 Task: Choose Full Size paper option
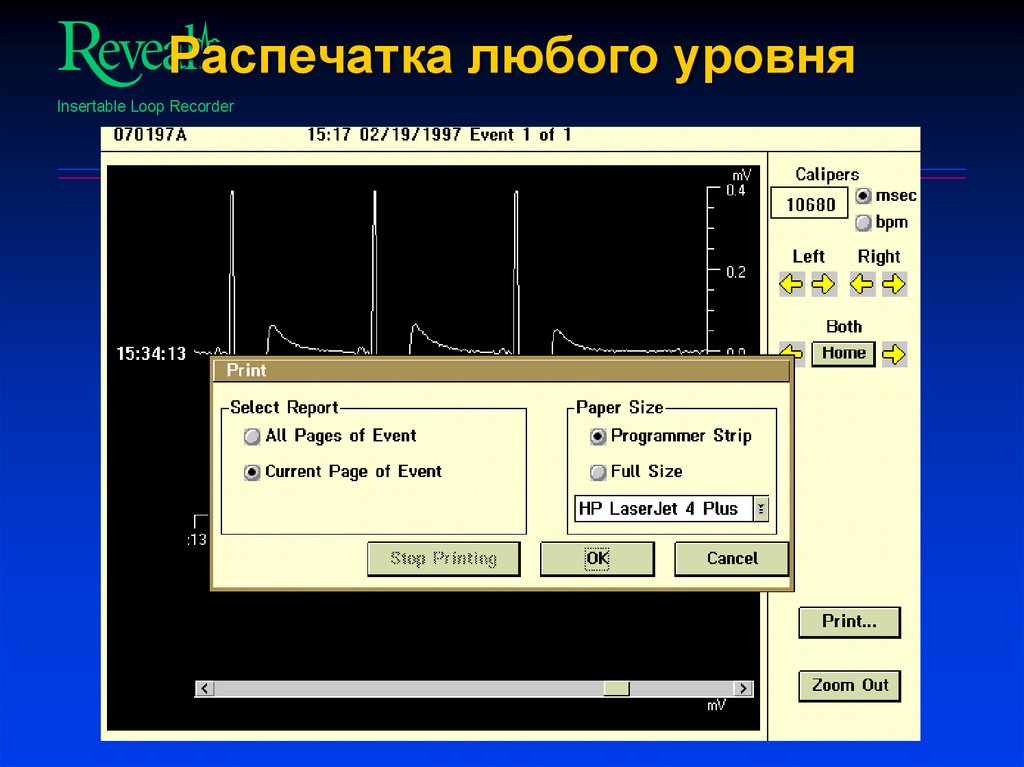597,471
